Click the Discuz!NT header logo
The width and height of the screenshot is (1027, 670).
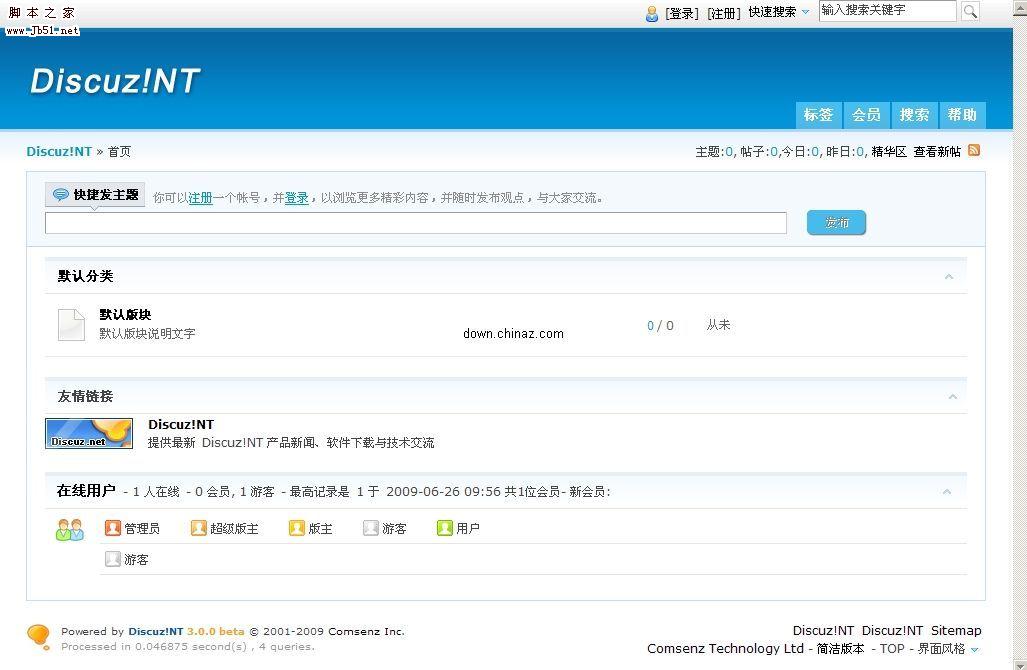click(x=115, y=81)
